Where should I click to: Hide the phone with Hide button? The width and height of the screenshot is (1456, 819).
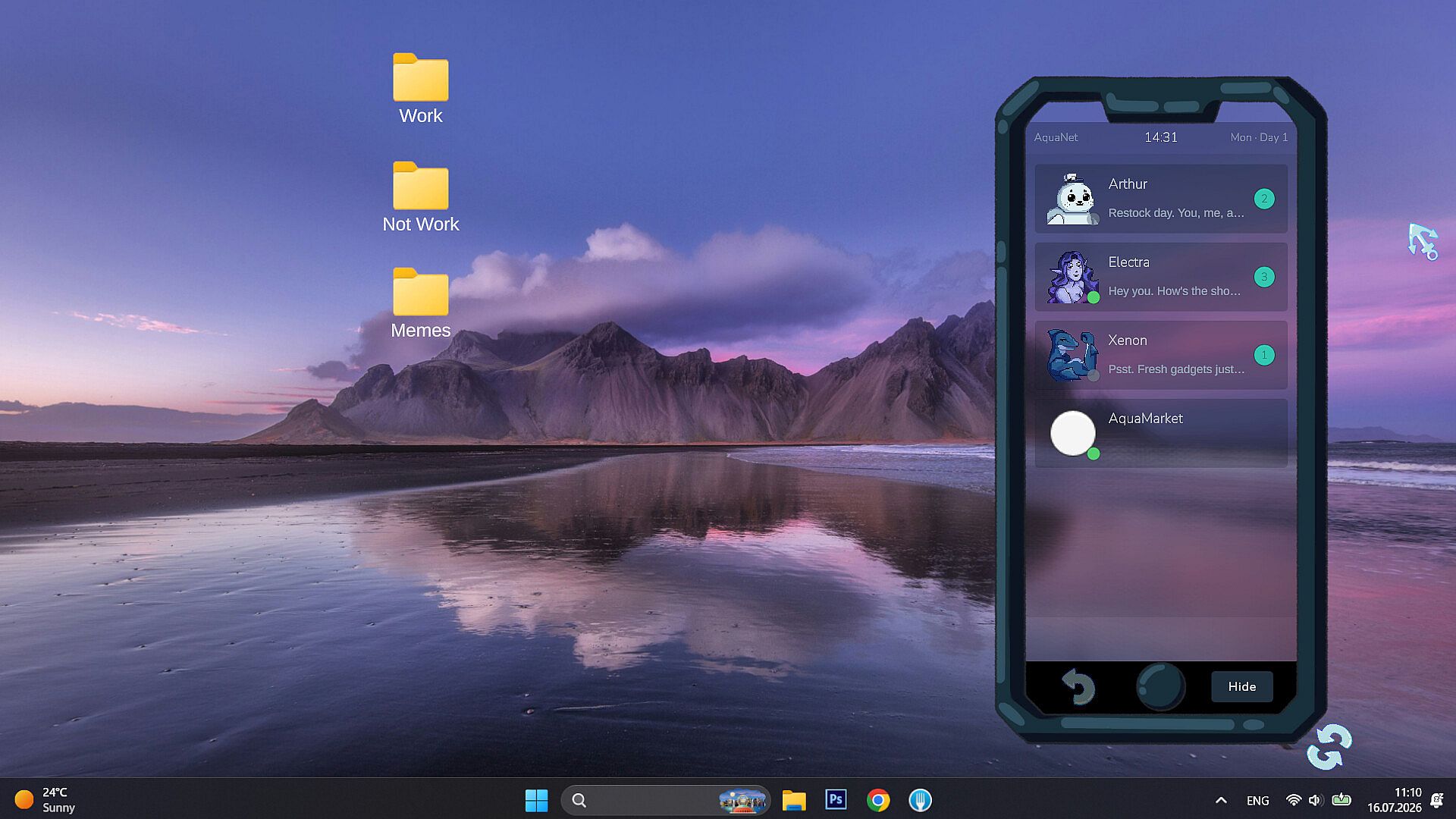coord(1242,686)
